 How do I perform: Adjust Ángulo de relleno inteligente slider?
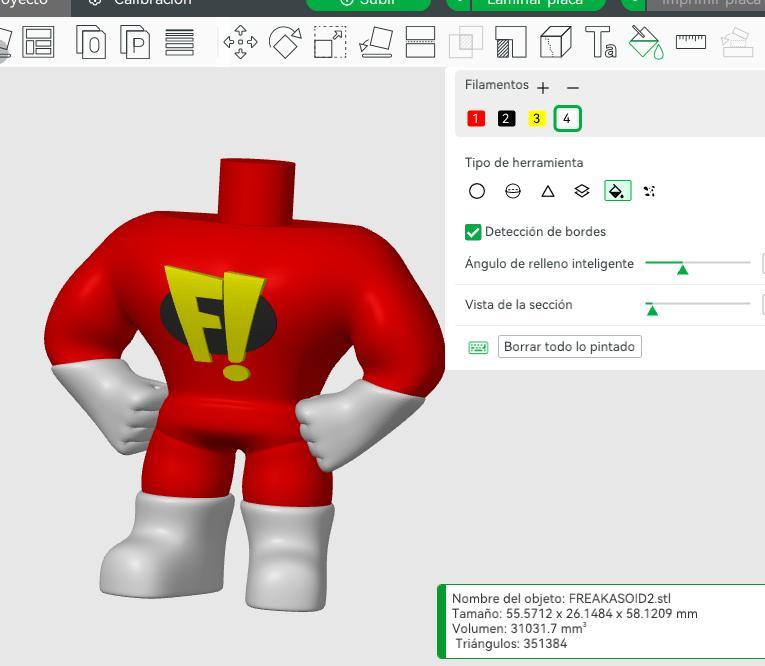(x=682, y=269)
